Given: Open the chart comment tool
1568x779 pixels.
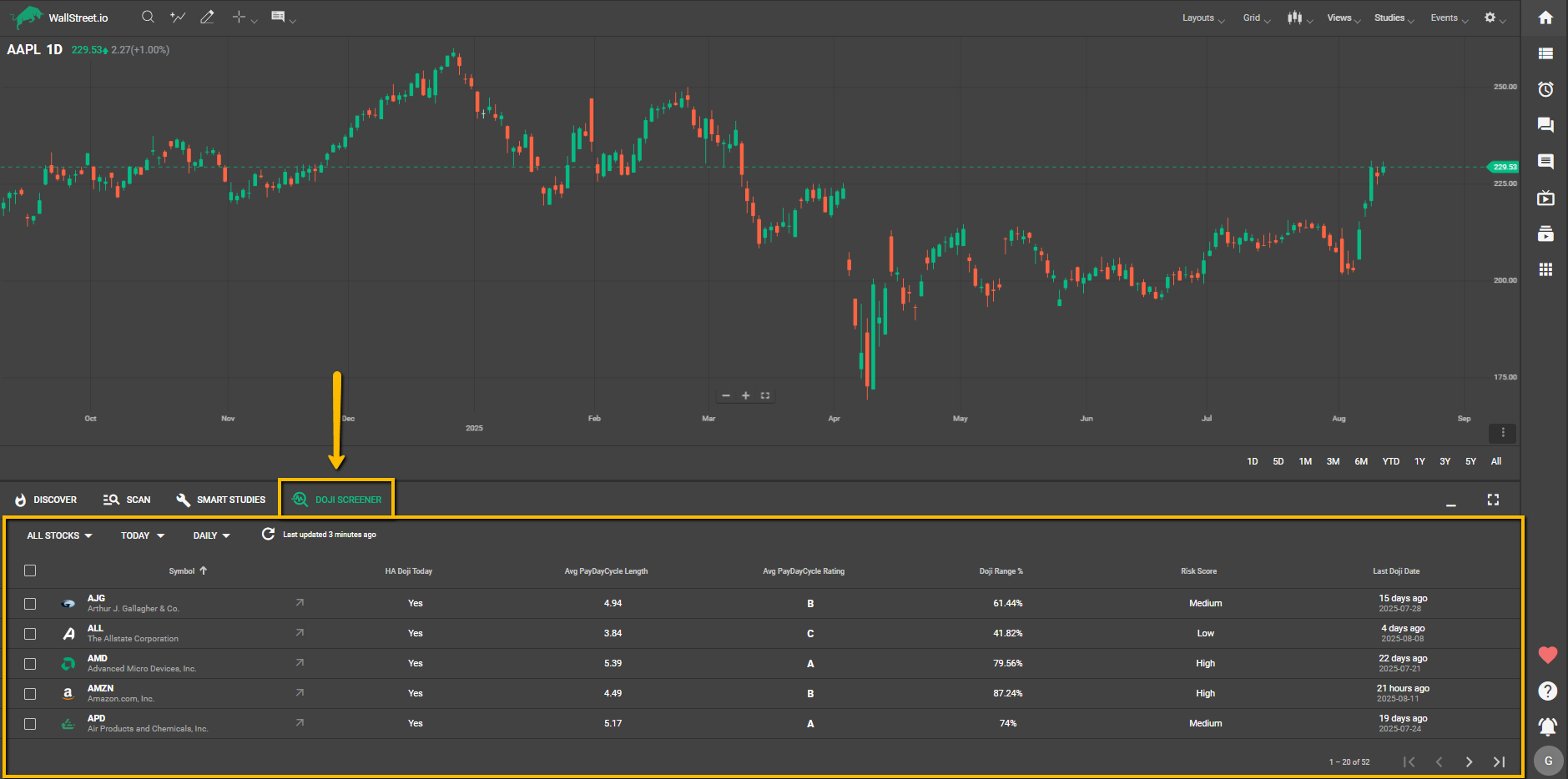Looking at the screenshot, I should tap(278, 17).
